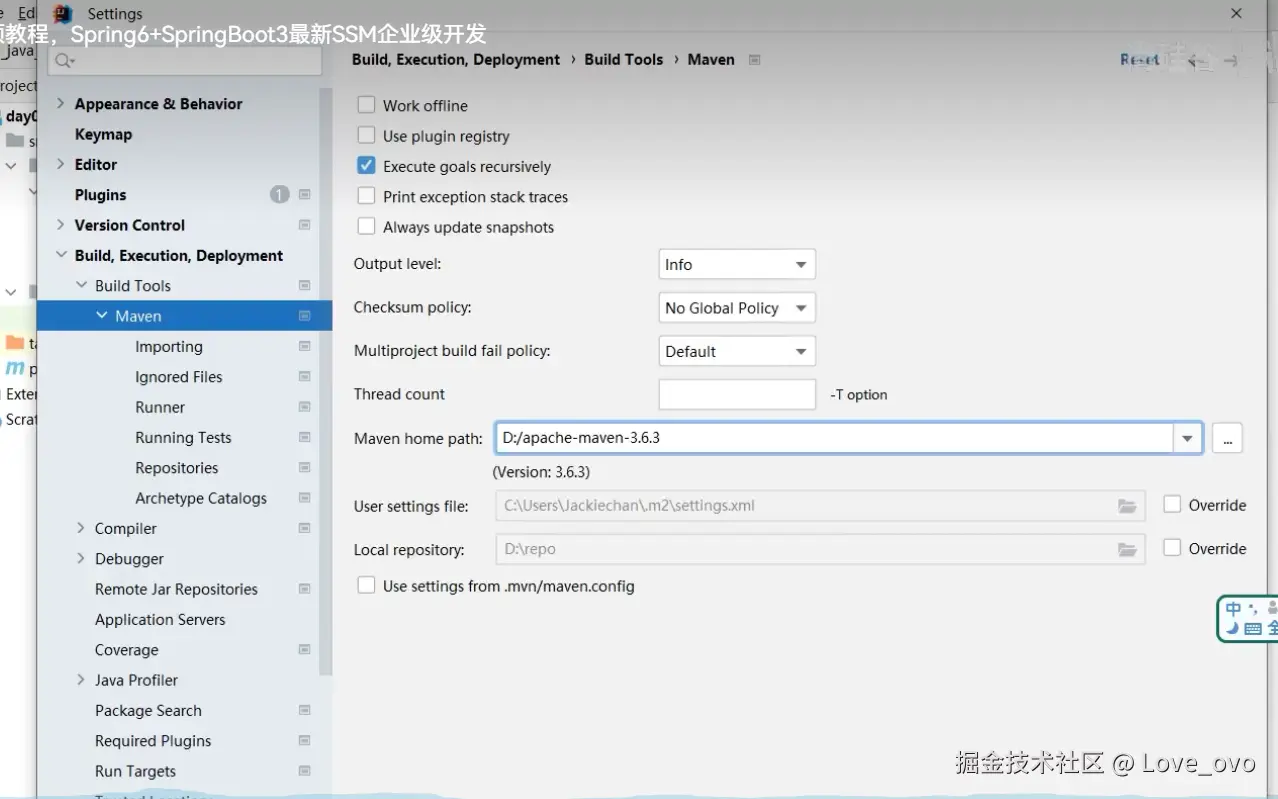Screen dimensions: 1278x799
Task: Enable Always update snapshots checkbox
Action: tap(367, 227)
